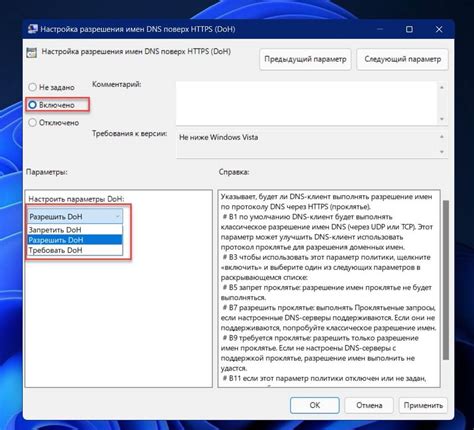
Task: Click the comment box down scroll arrow
Action: (442, 119)
